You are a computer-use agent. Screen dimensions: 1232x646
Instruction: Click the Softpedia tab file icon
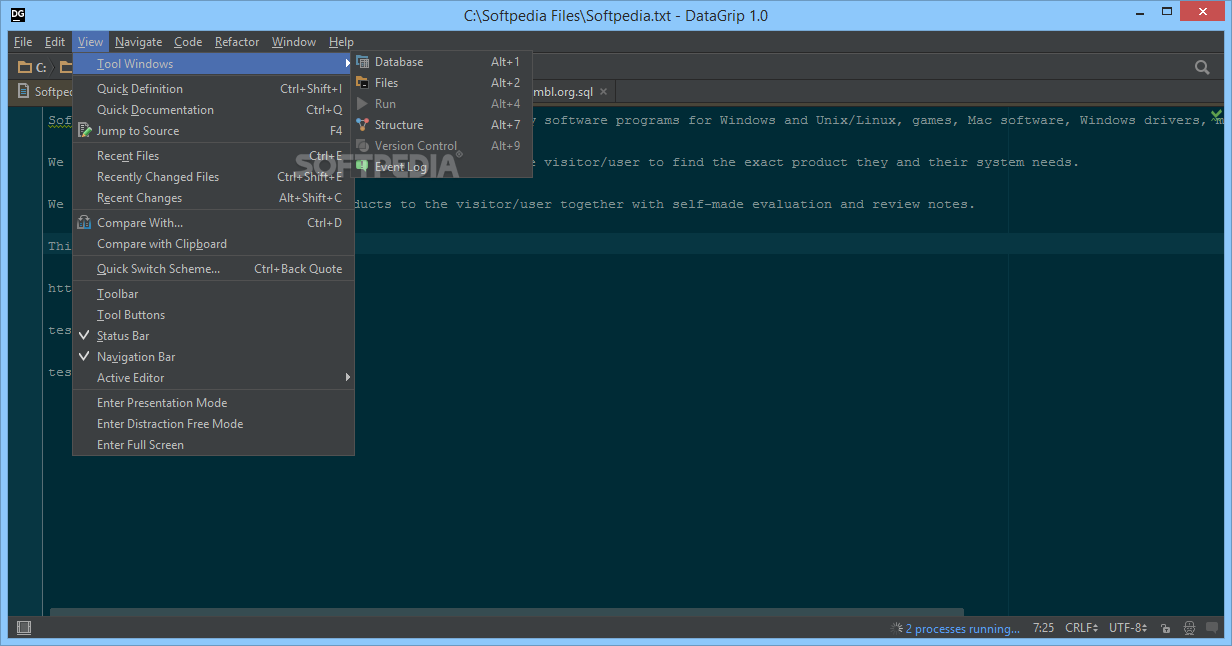click(25, 91)
